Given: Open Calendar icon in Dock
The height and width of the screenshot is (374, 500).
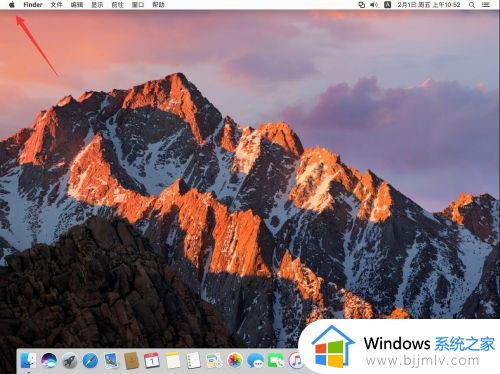Looking at the screenshot, I should tap(152, 361).
